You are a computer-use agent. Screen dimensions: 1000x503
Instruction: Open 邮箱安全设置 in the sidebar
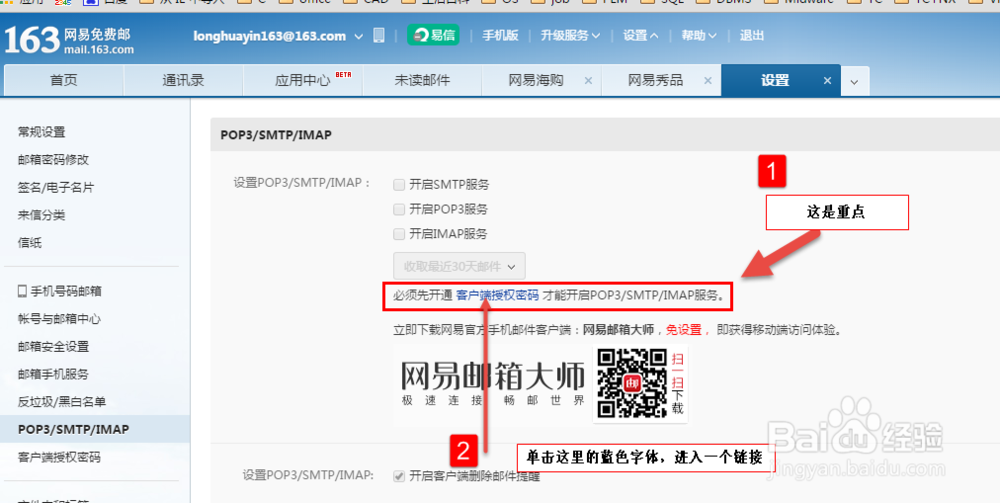pyautogui.click(x=53, y=347)
